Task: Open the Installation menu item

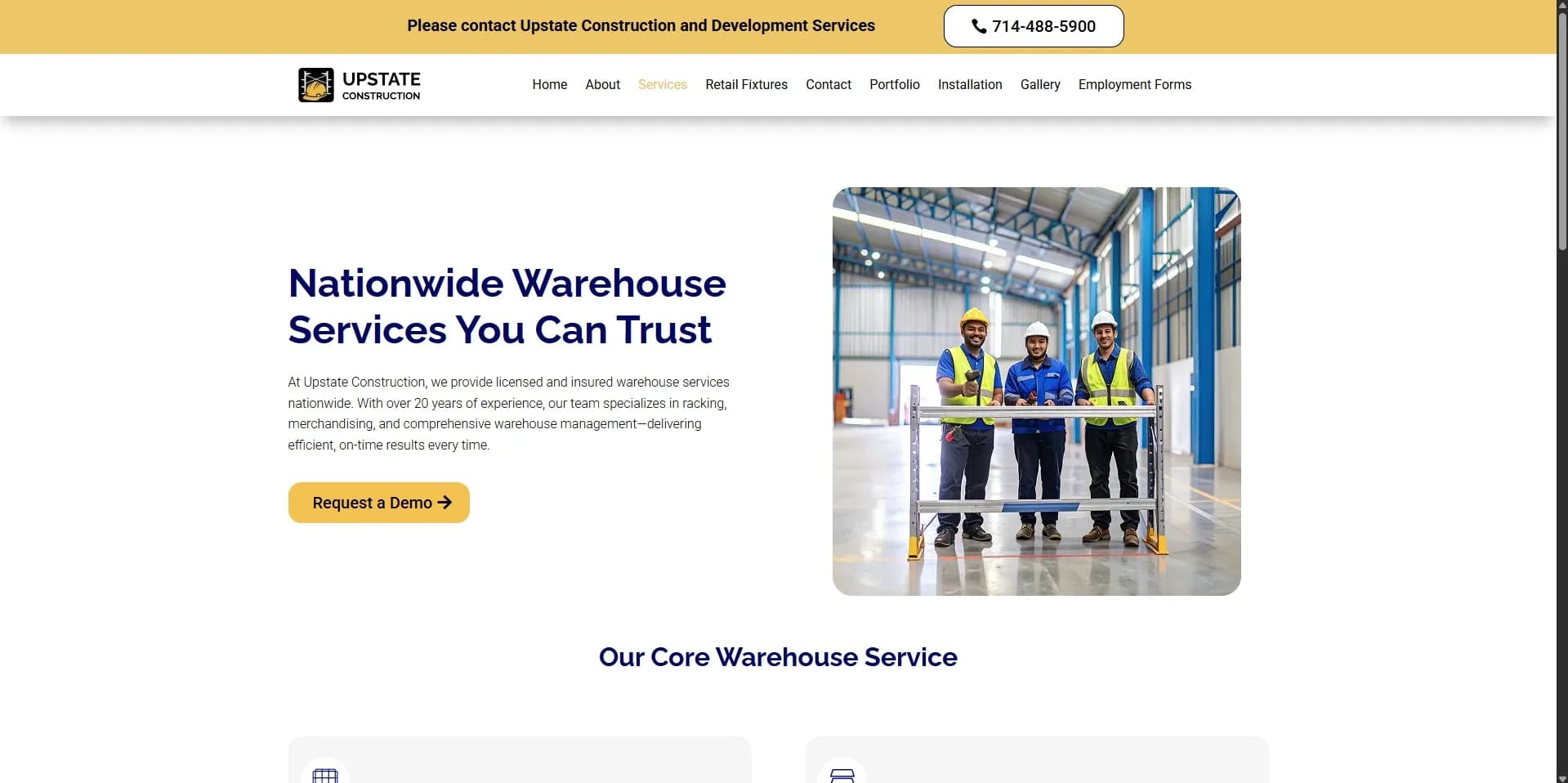Action: (x=969, y=84)
